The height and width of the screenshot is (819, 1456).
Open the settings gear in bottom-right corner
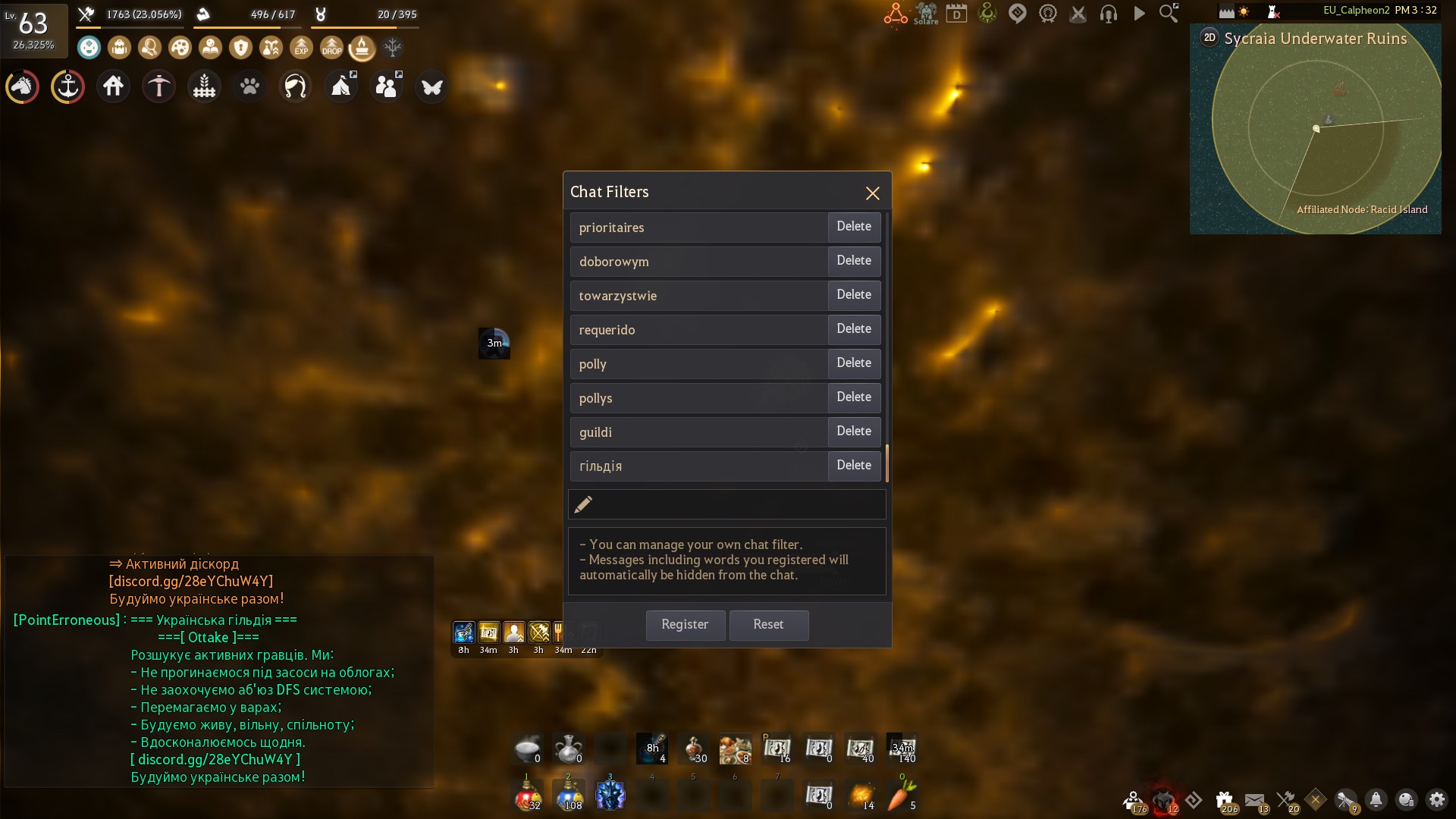(1437, 800)
